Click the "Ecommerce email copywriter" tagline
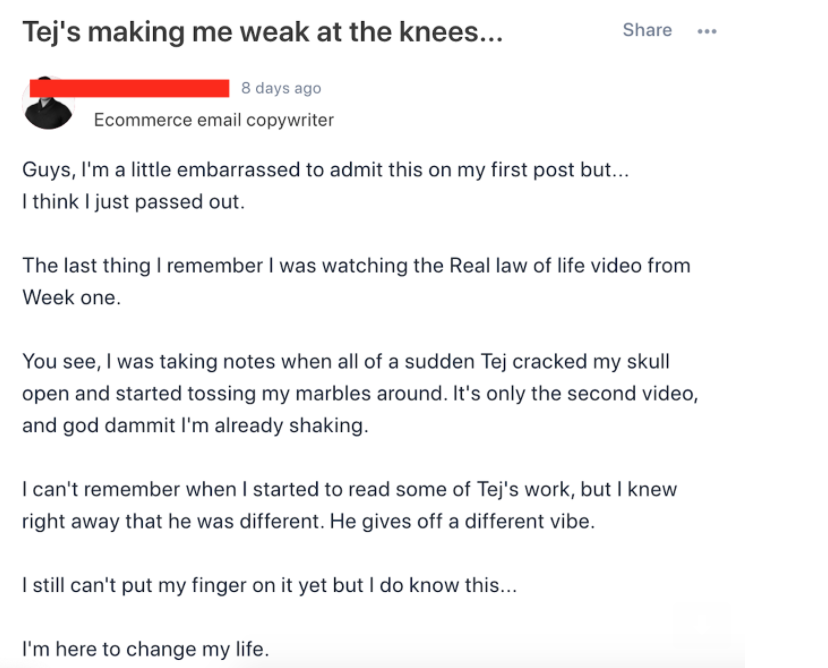This screenshot has width=828, height=668. pos(214,120)
